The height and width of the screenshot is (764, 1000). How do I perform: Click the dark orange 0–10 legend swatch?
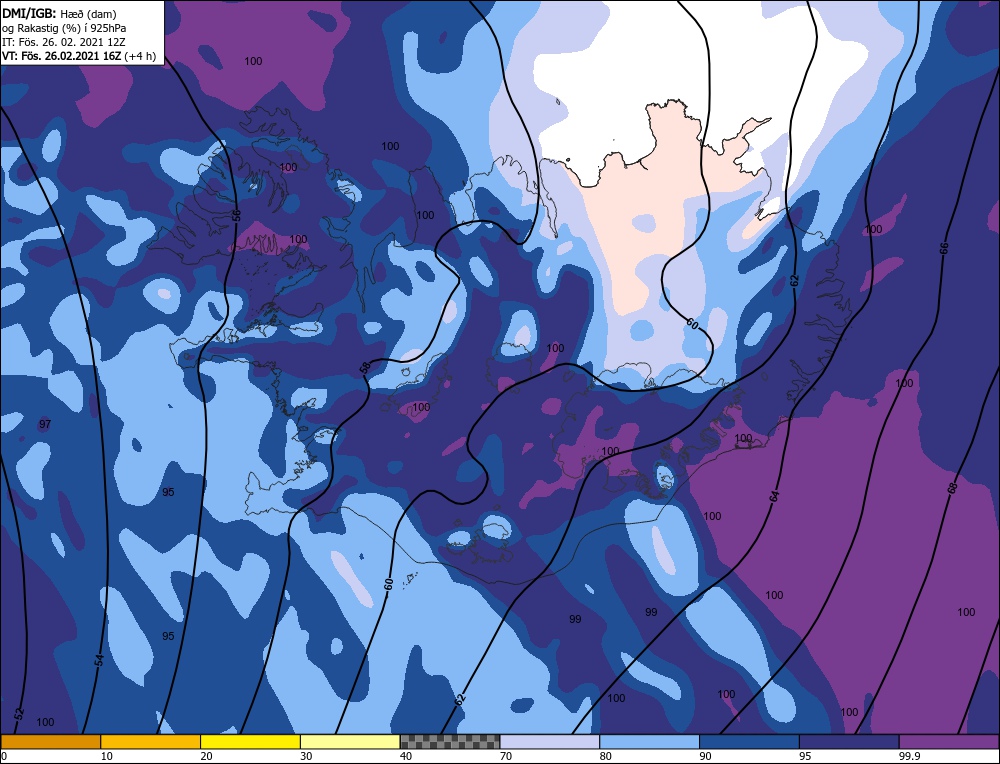click(50, 741)
